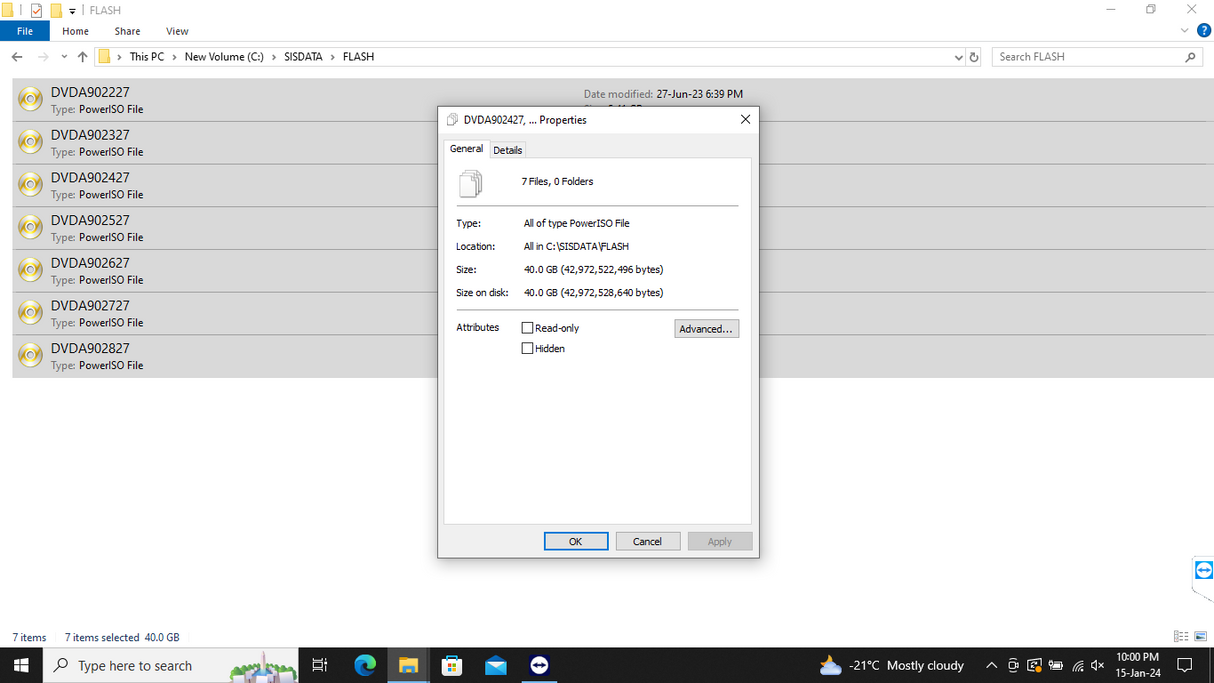Open Microsoft Edge from the taskbar
The image size is (1214, 683).
(364, 665)
